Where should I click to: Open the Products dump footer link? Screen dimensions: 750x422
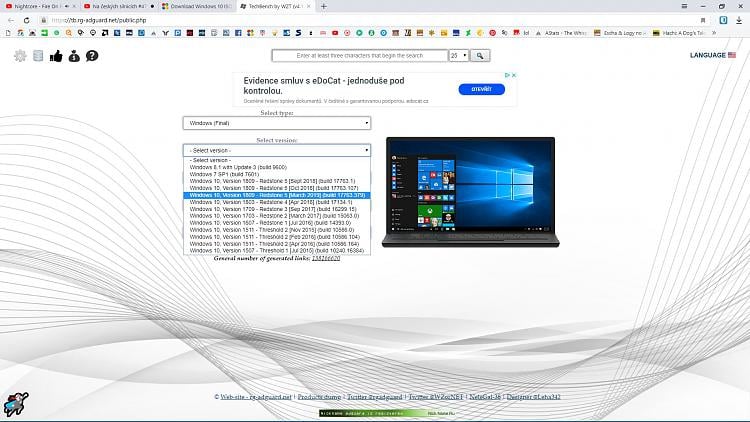319,397
